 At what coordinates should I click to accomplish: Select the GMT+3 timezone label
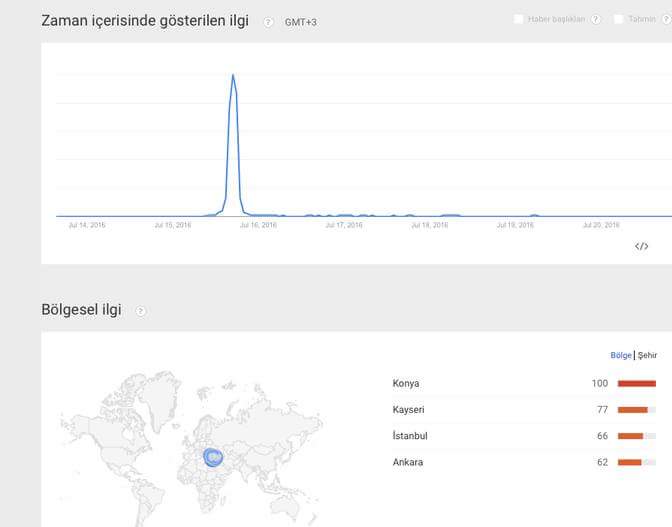pos(301,22)
